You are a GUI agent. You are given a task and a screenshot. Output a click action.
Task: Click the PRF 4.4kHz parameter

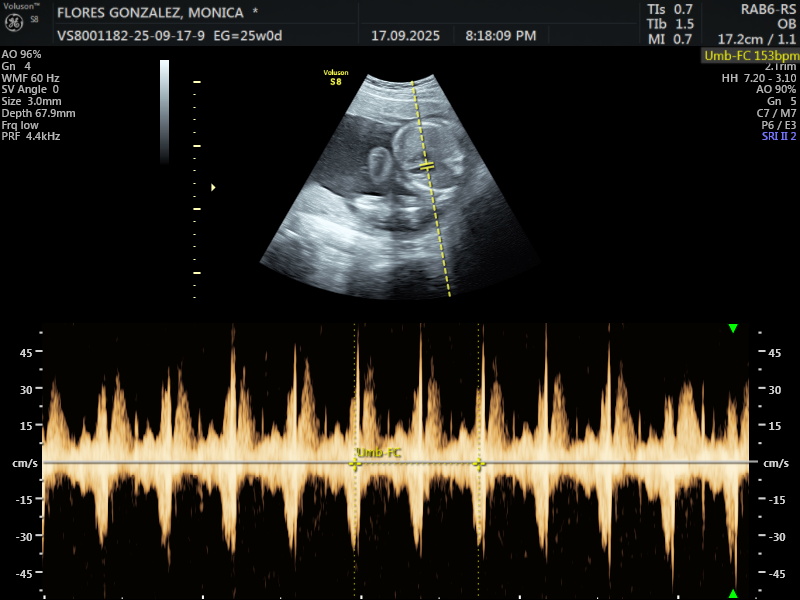point(30,136)
